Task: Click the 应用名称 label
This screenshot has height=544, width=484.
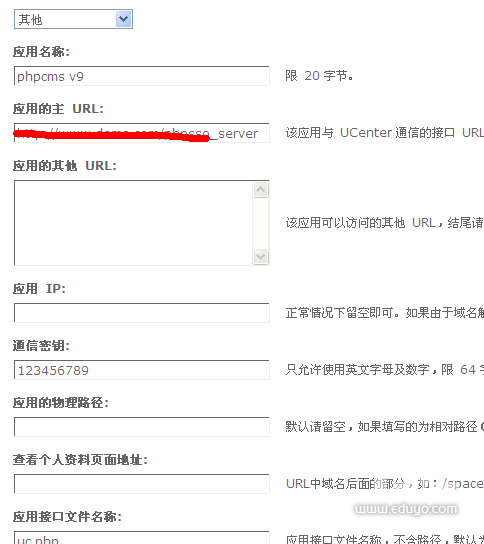Action: [41, 52]
